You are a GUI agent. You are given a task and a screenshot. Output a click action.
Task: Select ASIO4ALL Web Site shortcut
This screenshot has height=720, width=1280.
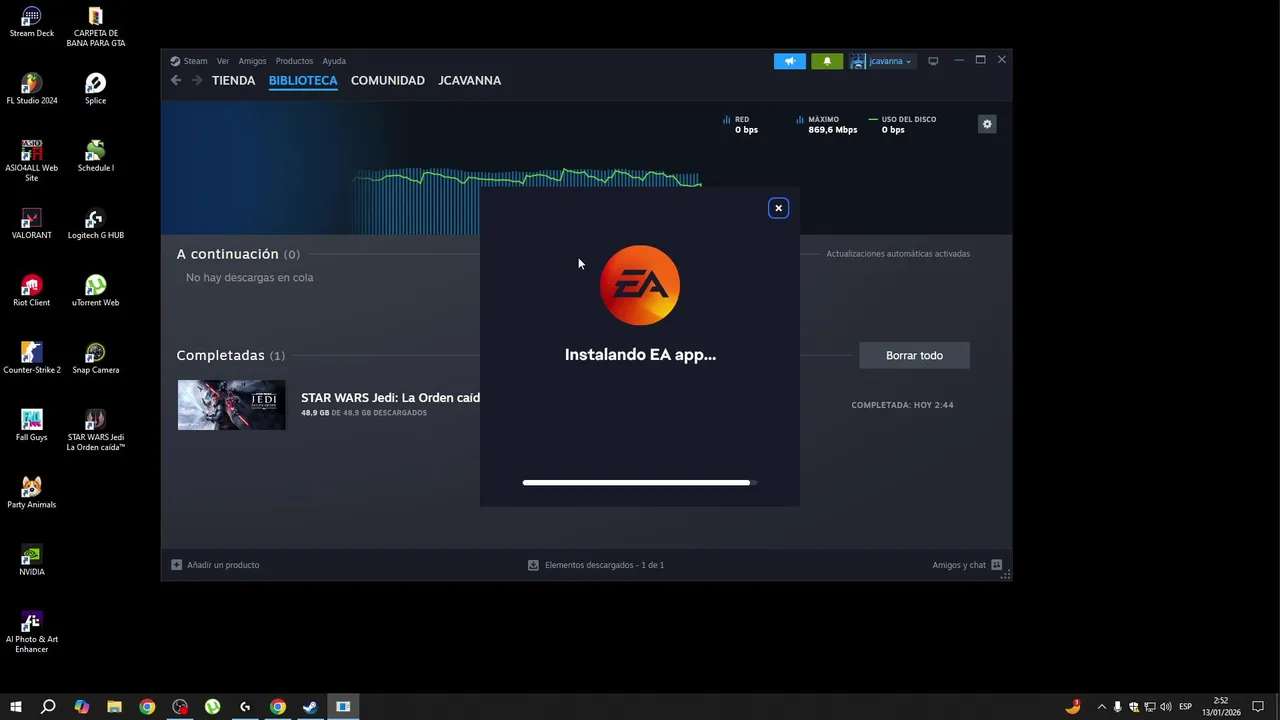pos(31,160)
